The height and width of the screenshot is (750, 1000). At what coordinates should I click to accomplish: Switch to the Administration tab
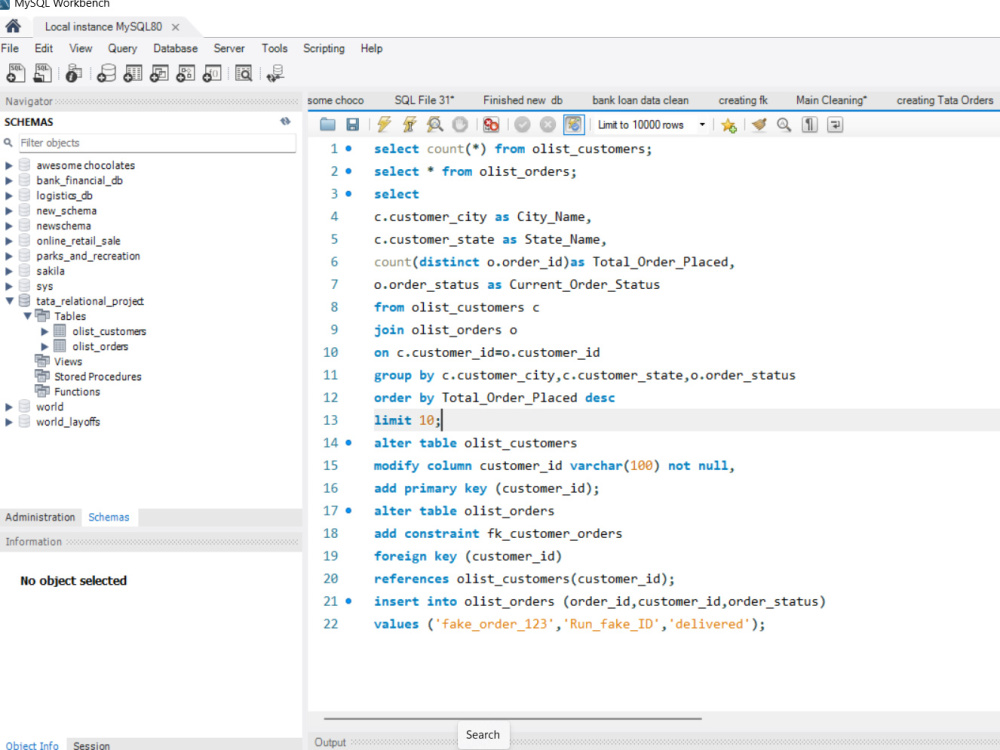coord(40,517)
